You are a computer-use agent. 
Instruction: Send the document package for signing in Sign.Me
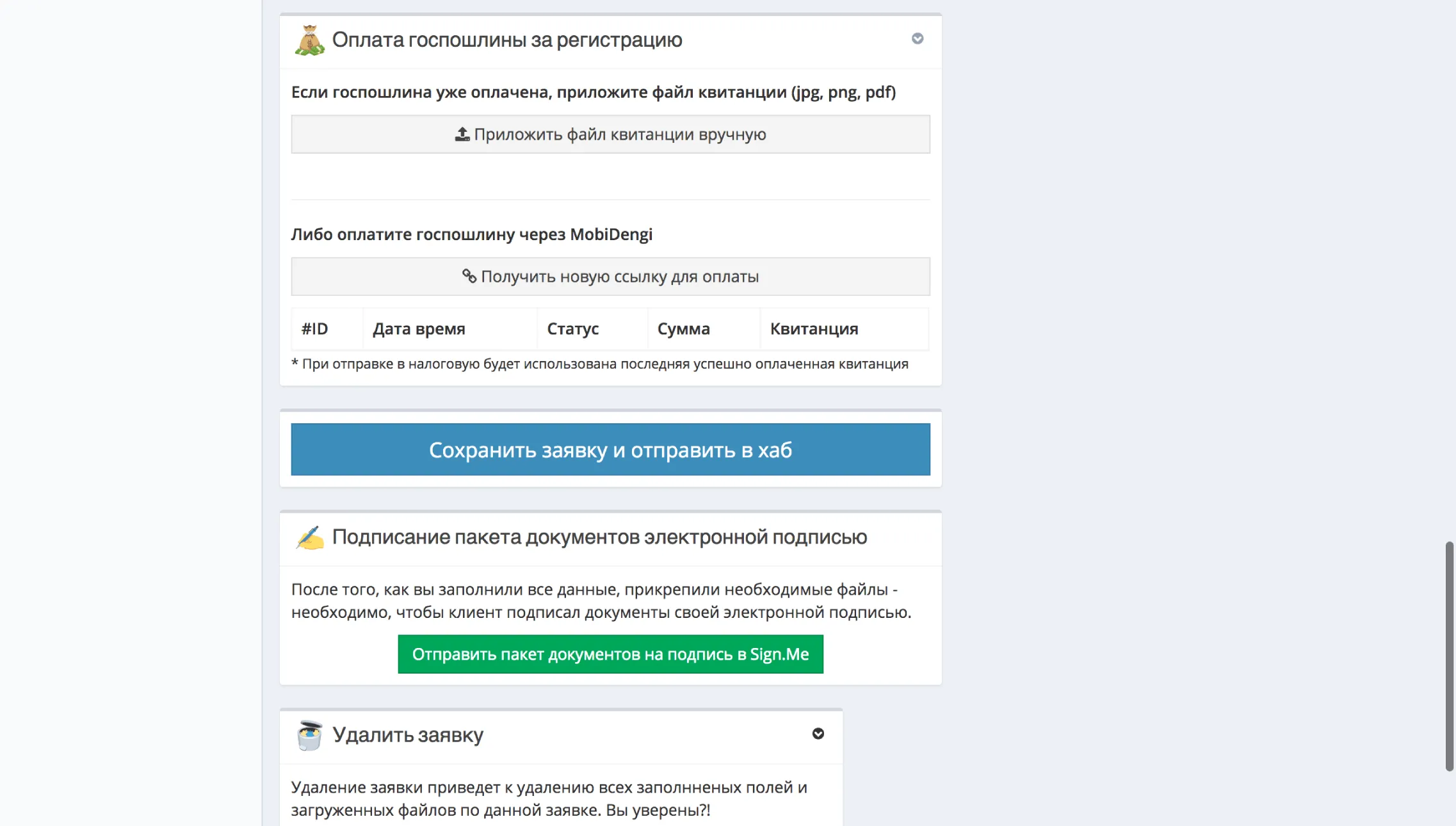click(610, 654)
